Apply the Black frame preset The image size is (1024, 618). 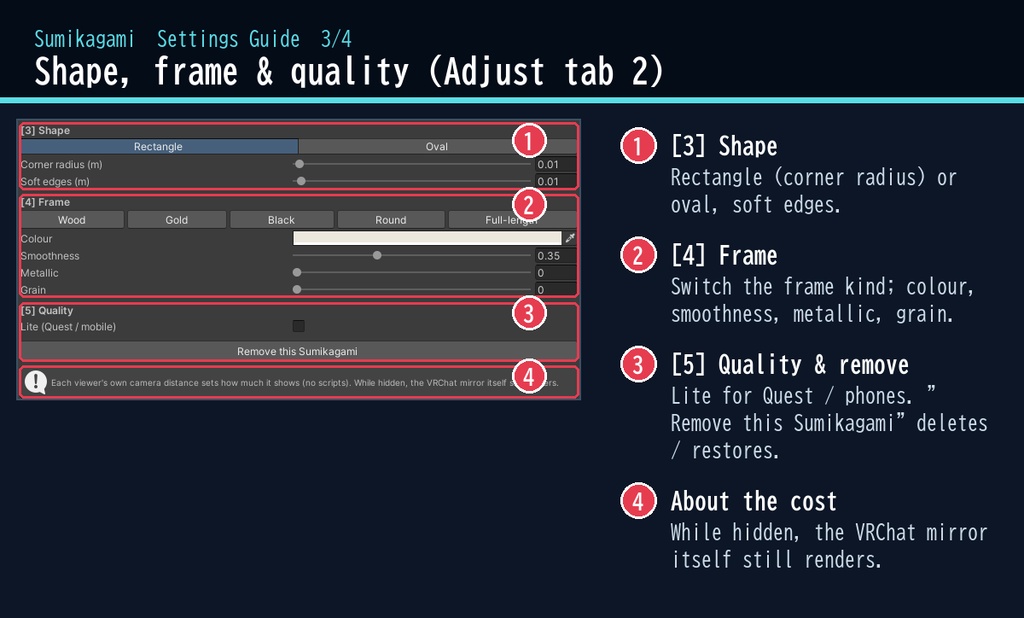[281, 220]
